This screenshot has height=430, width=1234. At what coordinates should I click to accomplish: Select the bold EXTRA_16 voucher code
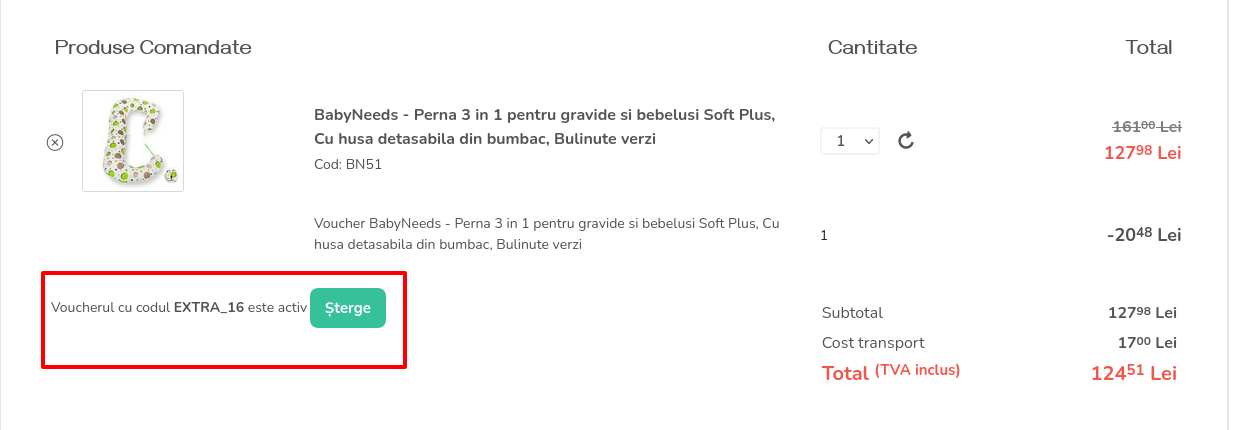pyautogui.click(x=209, y=308)
